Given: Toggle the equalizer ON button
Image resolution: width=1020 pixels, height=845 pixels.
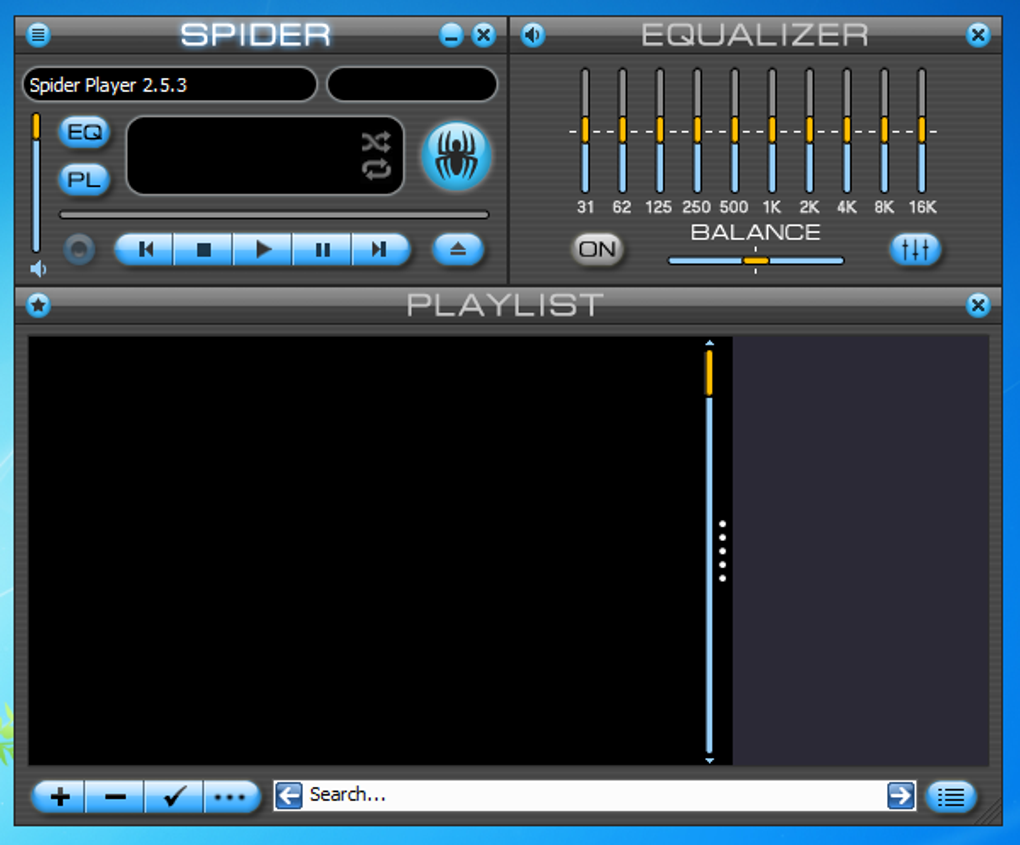Looking at the screenshot, I should pos(597,249).
